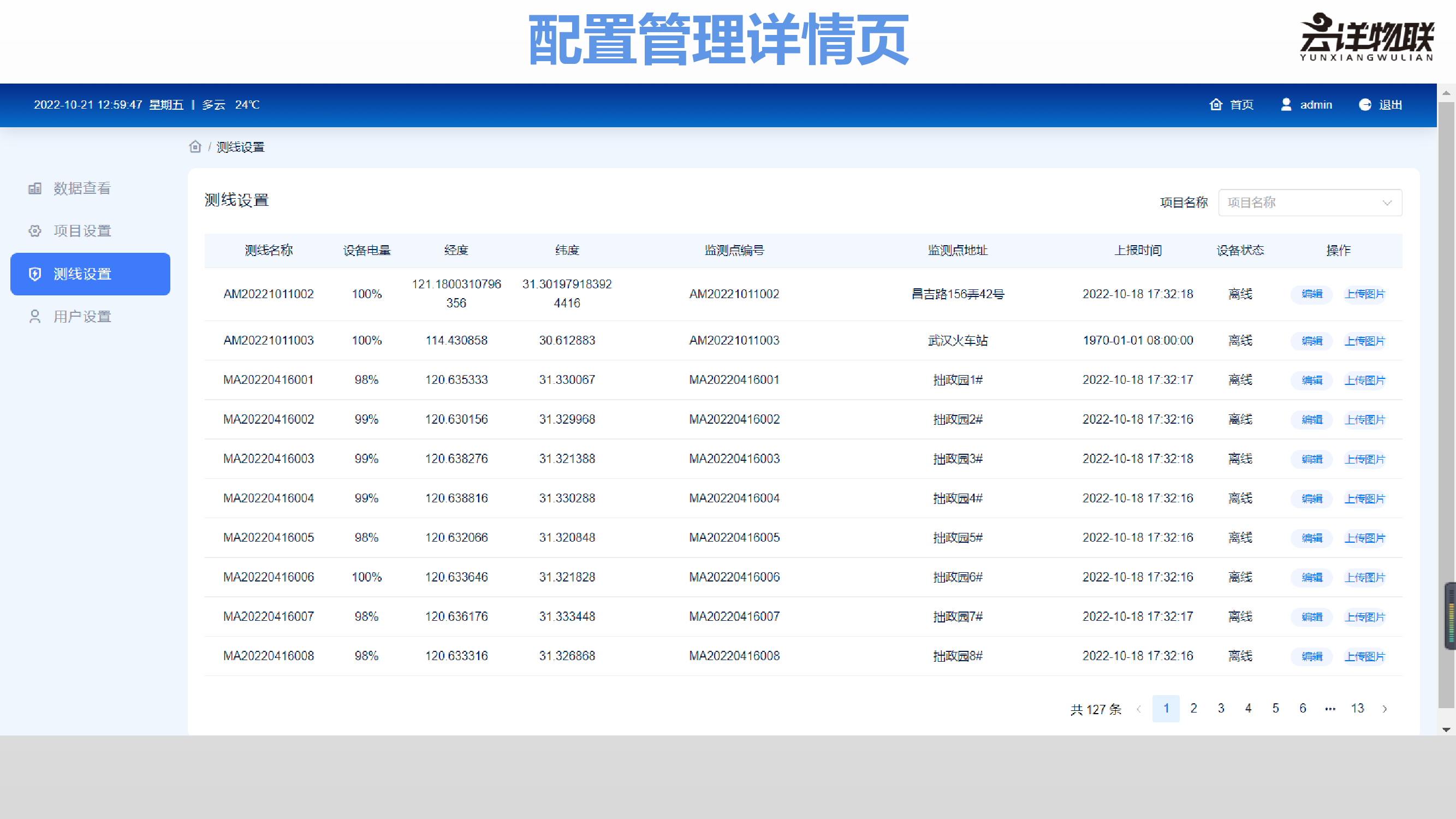Click the 用户设置 person icon in sidebar
This screenshot has height=819, width=1456.
tap(35, 317)
